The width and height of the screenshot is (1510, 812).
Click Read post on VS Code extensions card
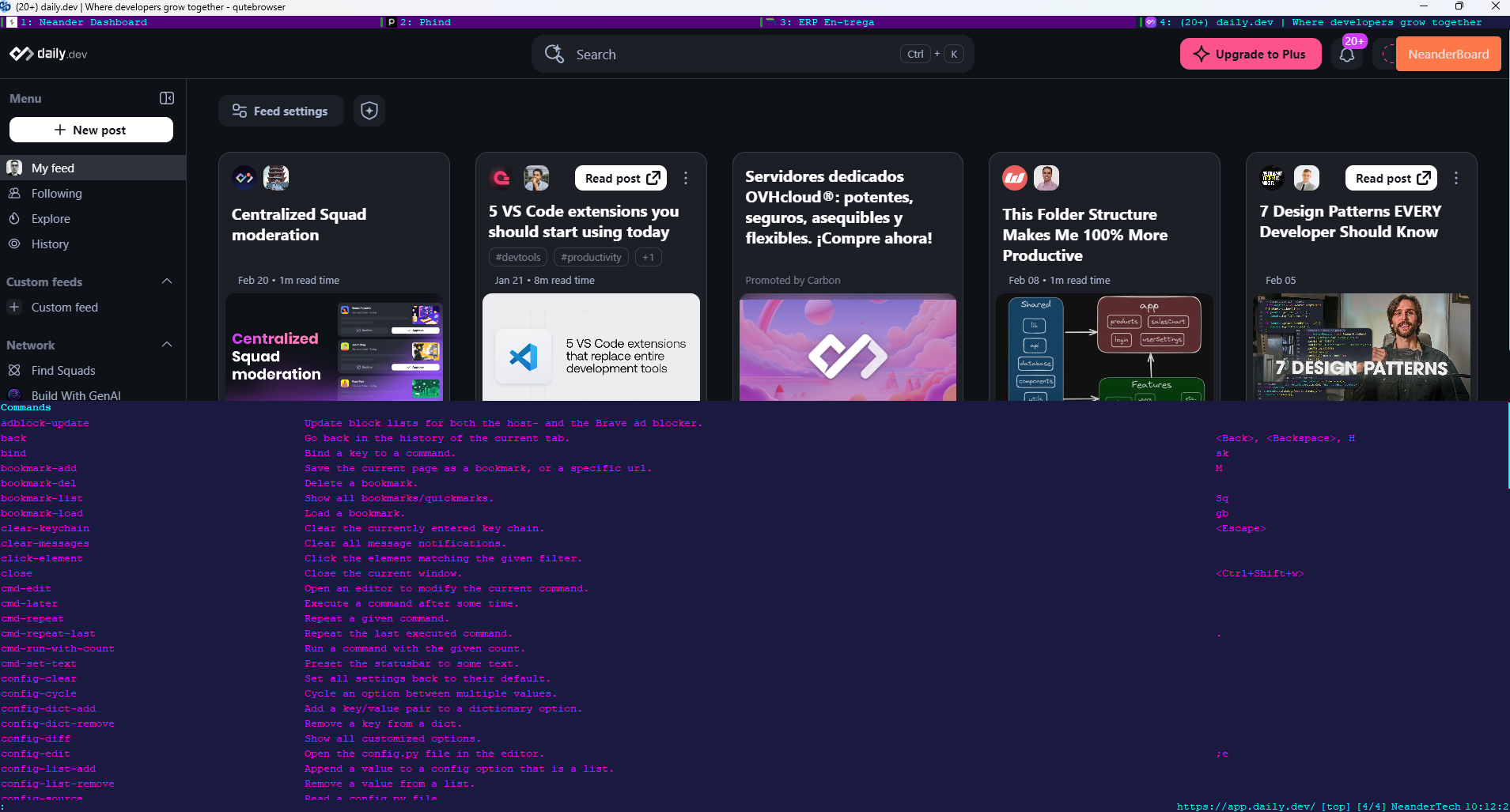pyautogui.click(x=621, y=178)
